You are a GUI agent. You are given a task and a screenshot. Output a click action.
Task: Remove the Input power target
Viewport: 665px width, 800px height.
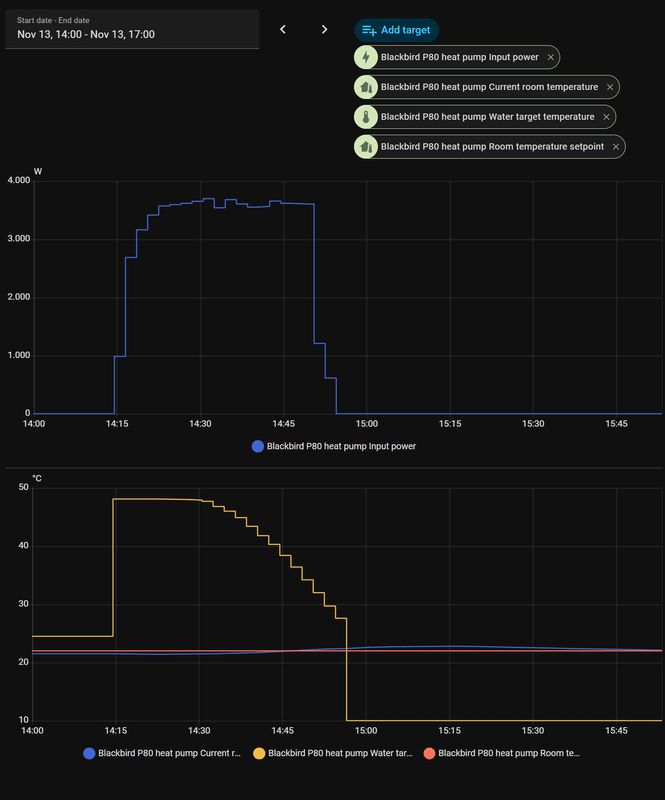551,57
